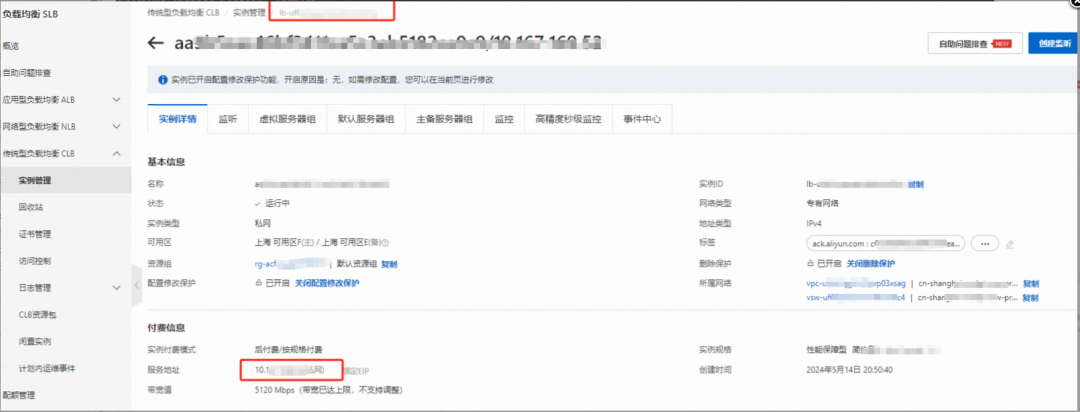Screen dimensions: 1080x412
Task: Open 访问控制 in the sidebar
Action: point(35,261)
